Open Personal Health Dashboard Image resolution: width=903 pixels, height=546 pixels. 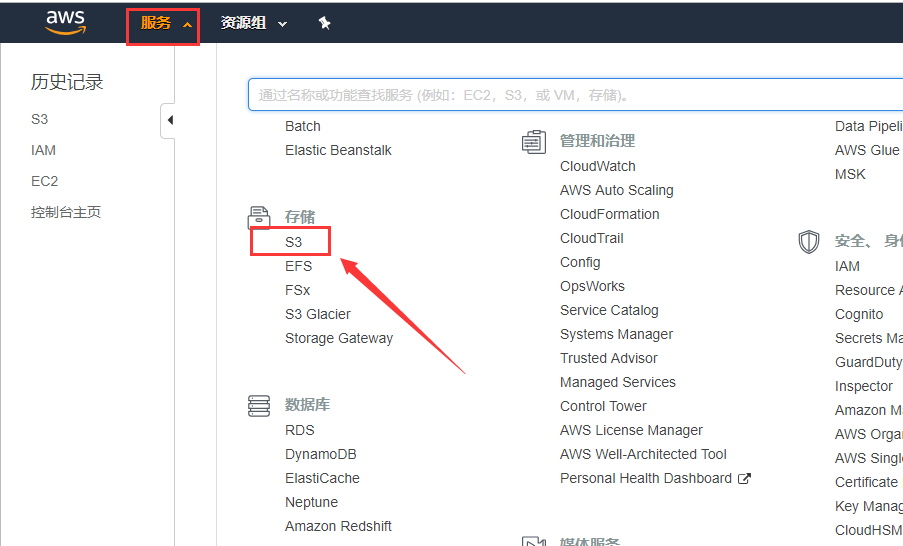646,478
